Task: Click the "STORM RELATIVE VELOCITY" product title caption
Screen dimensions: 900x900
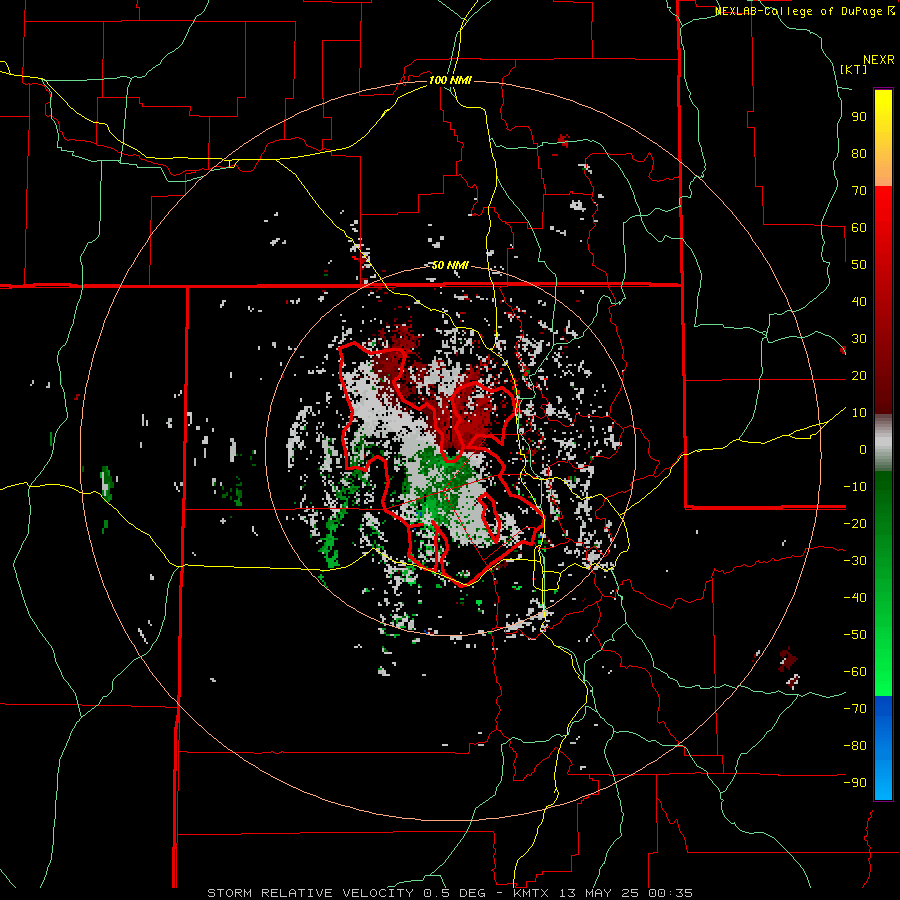Action: (x=313, y=893)
